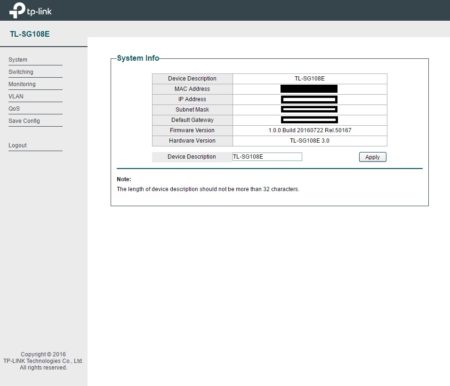
Task: Click the Apply button
Action: pyautogui.click(x=373, y=157)
